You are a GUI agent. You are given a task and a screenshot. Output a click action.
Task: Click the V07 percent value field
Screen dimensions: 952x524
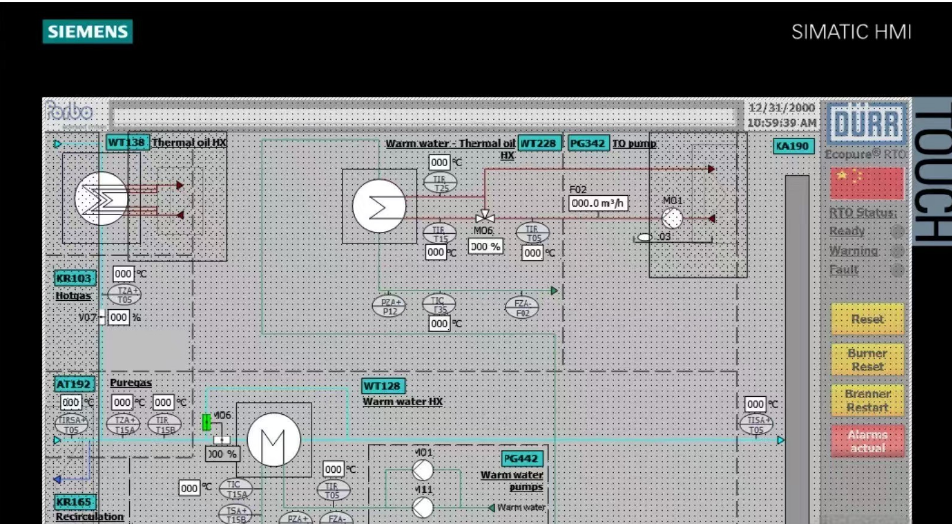(x=118, y=317)
